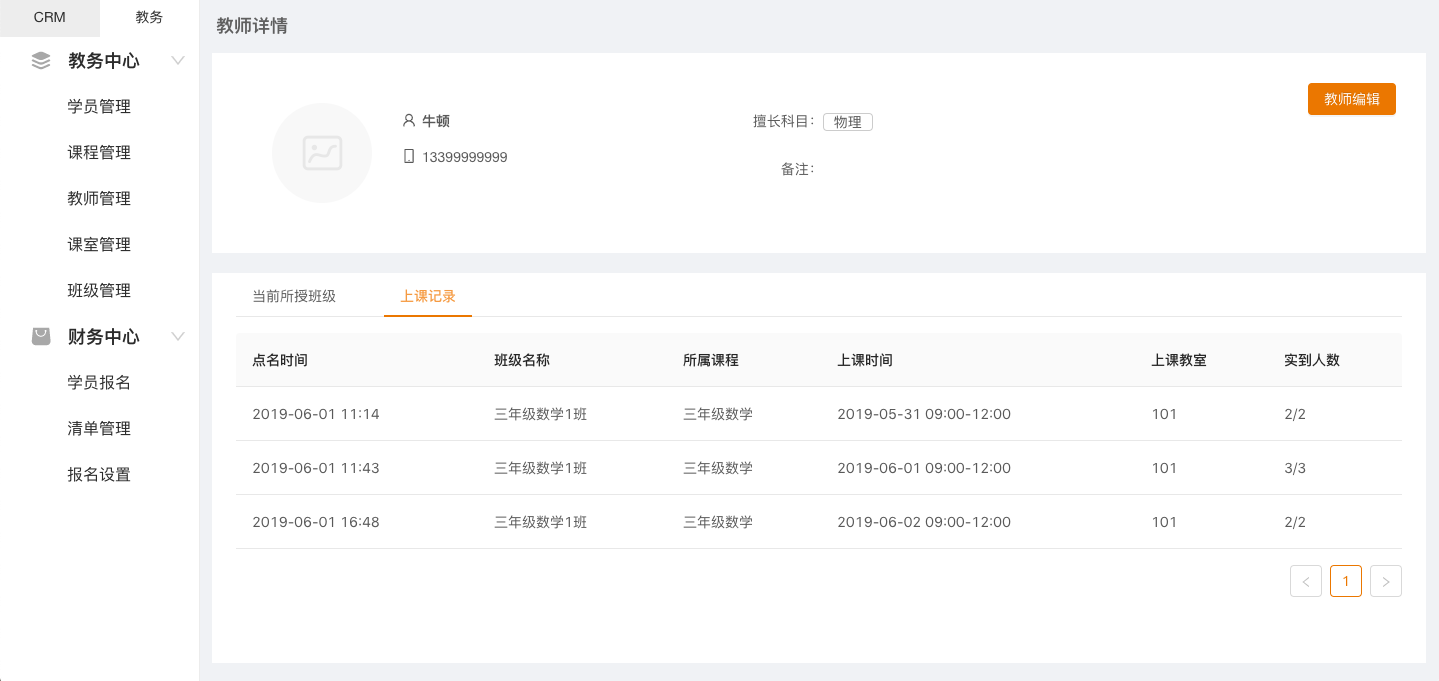Collapse the 教务中心 menu chevron

(178, 61)
